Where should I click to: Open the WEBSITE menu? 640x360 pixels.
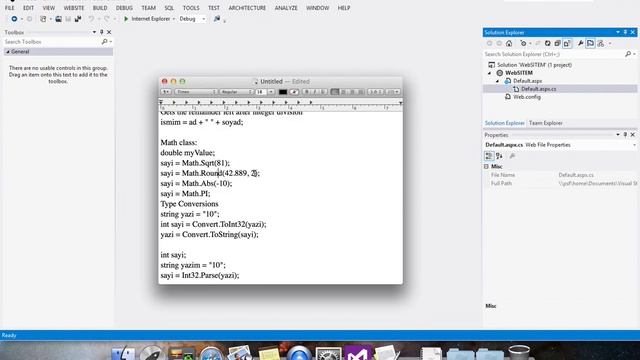coord(74,8)
